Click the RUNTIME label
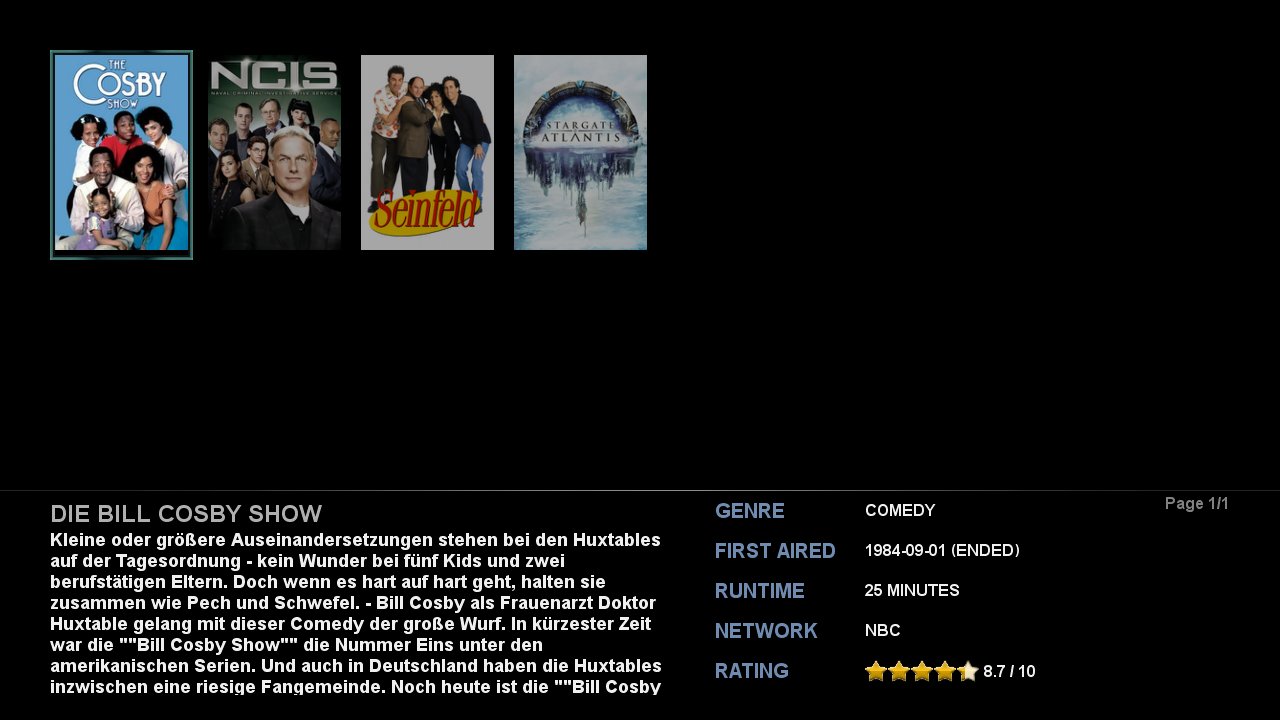The width and height of the screenshot is (1280, 720). pos(759,591)
